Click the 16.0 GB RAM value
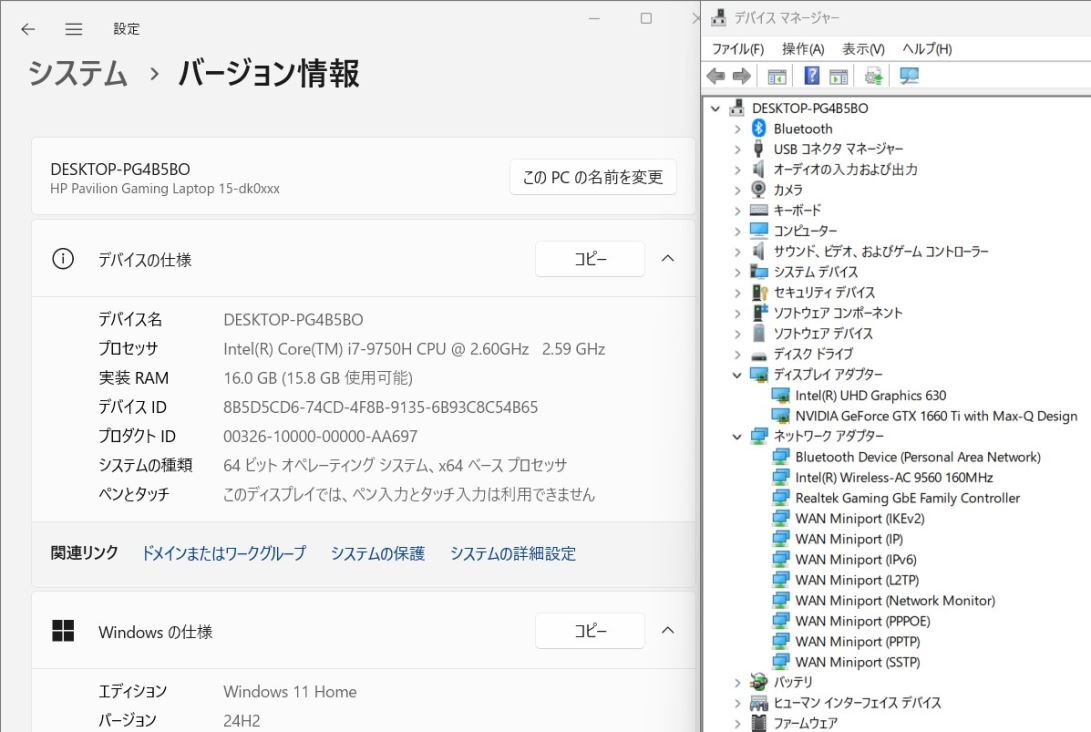Screen dimensions: 1091x732 (x=318, y=378)
